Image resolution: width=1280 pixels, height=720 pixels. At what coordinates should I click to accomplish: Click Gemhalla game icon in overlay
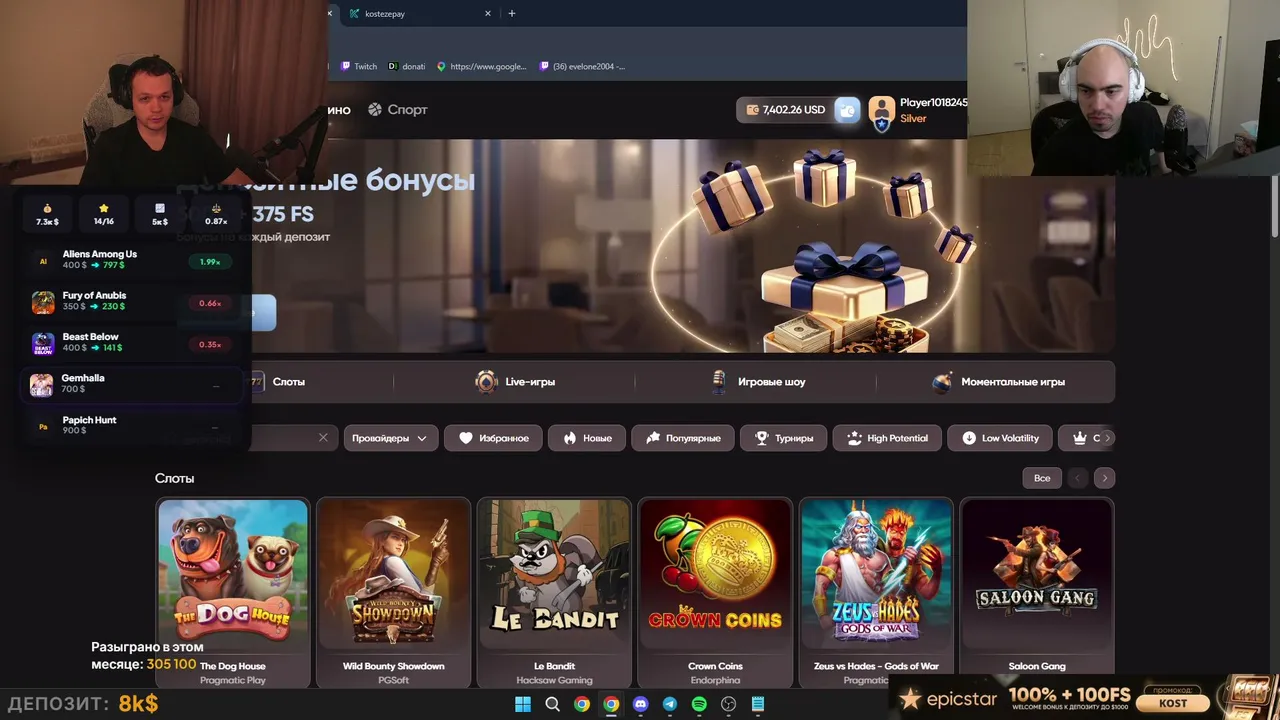pyautogui.click(x=41, y=385)
